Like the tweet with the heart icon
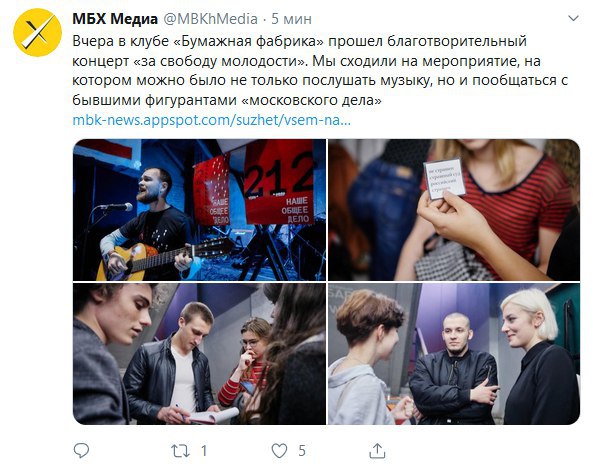This screenshot has width=593, height=466. (279, 451)
